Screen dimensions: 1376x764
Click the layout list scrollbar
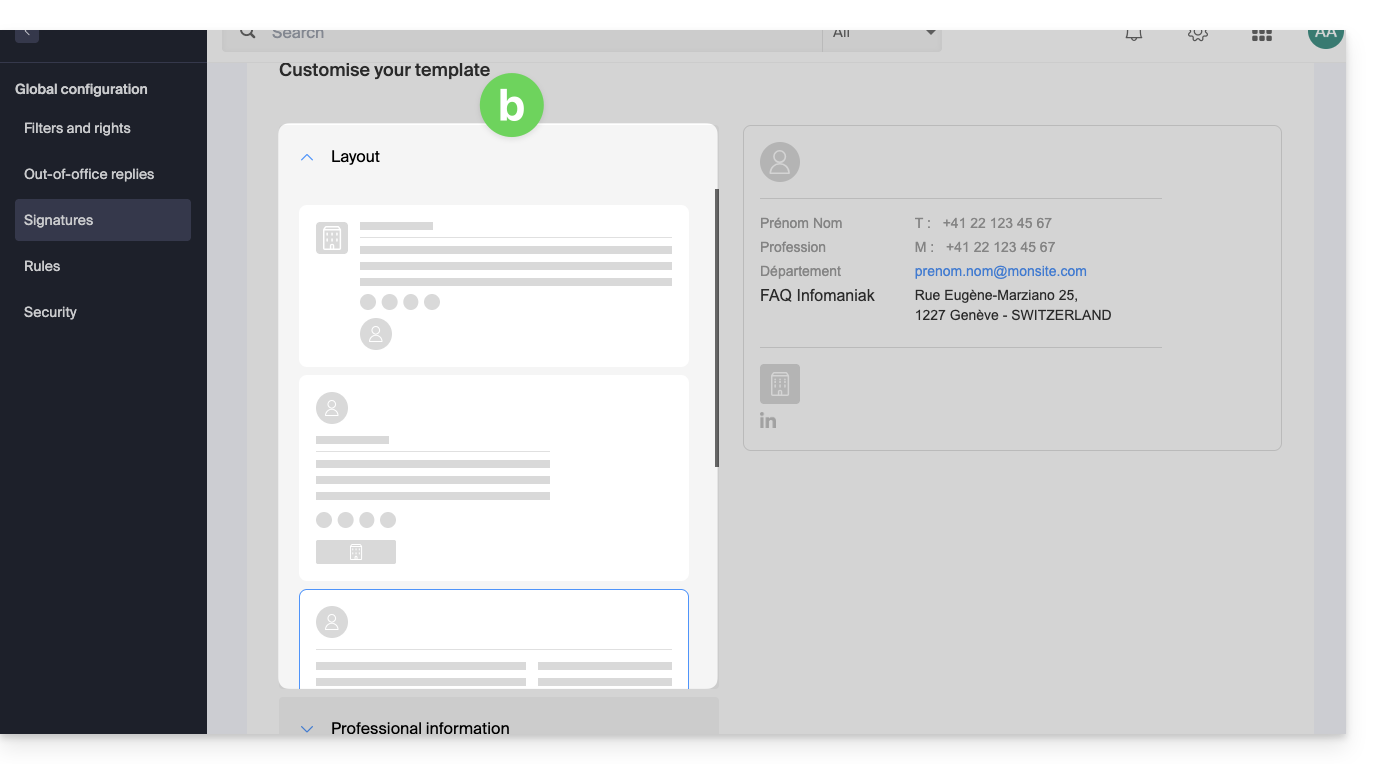(x=716, y=330)
